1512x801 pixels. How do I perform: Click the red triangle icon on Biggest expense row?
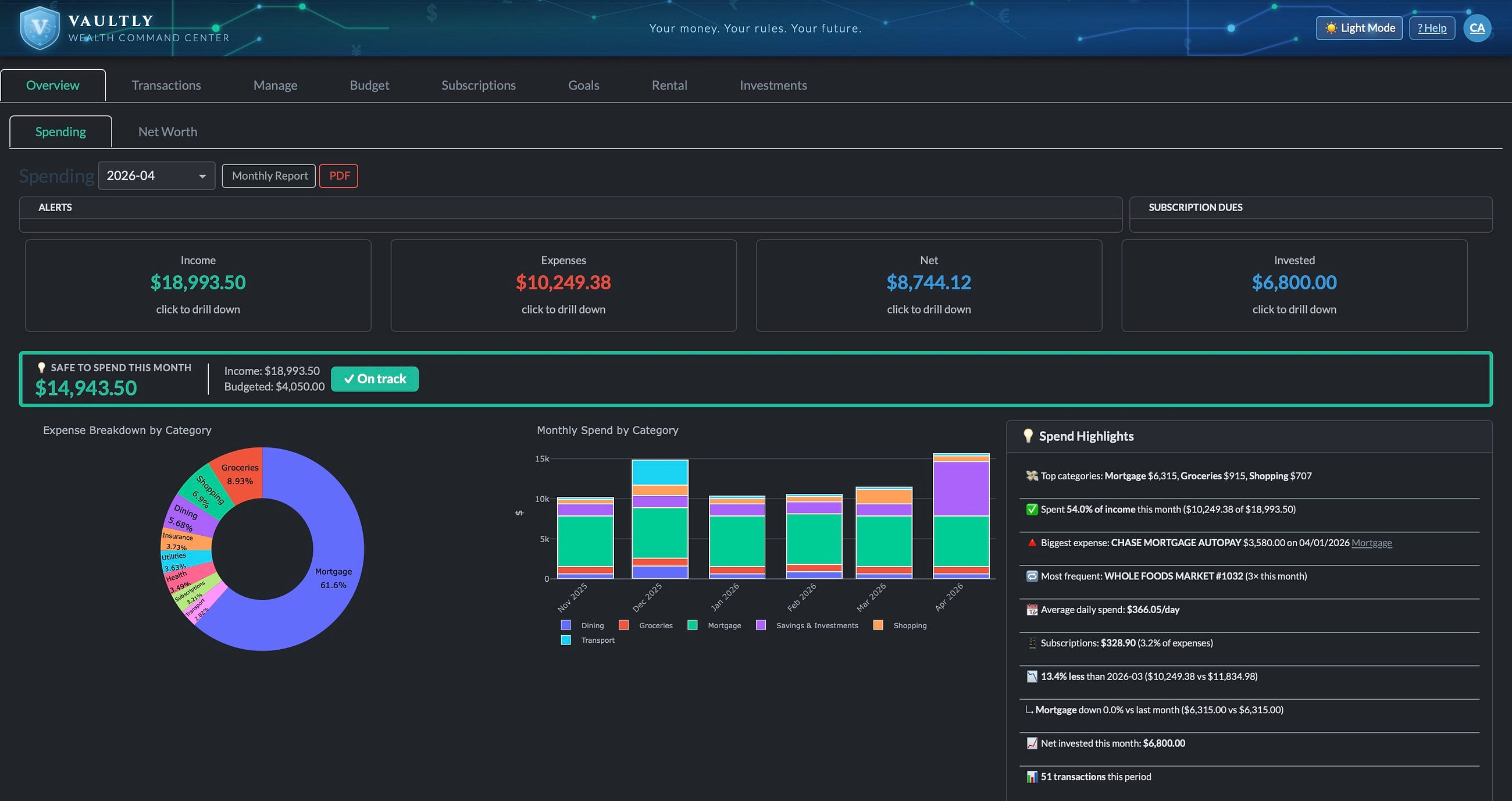(x=1031, y=543)
